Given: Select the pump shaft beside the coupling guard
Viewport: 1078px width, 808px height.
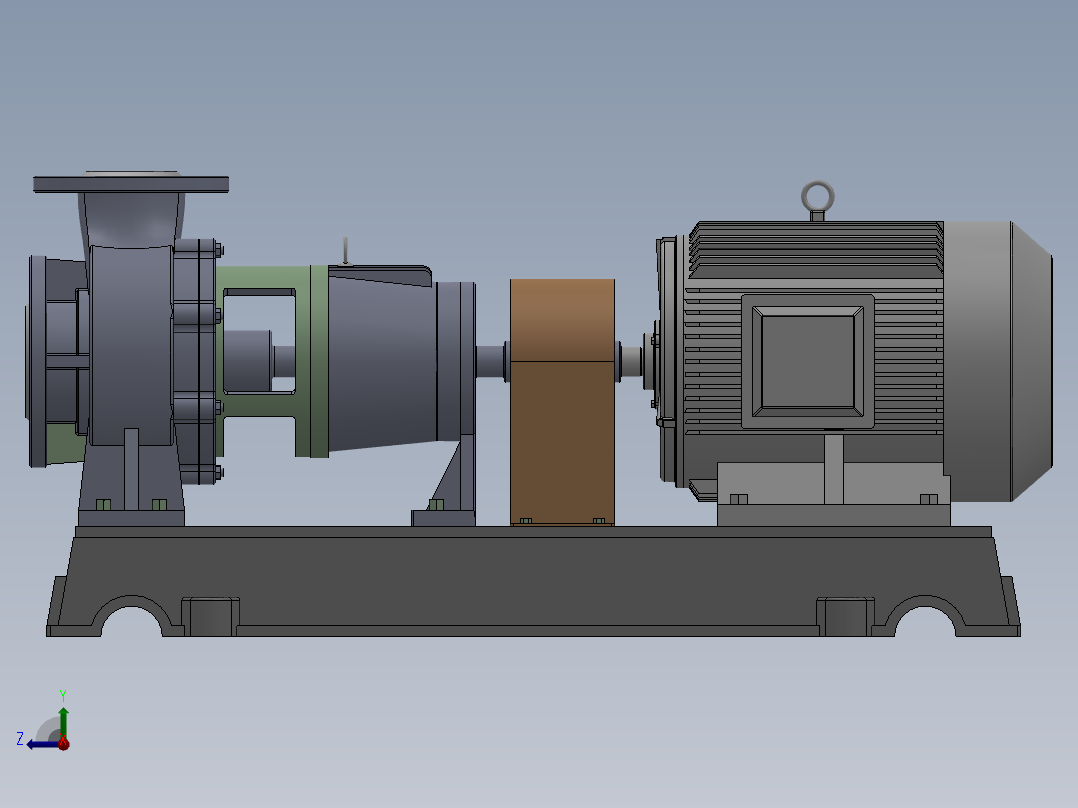Looking at the screenshot, I should (x=492, y=362).
